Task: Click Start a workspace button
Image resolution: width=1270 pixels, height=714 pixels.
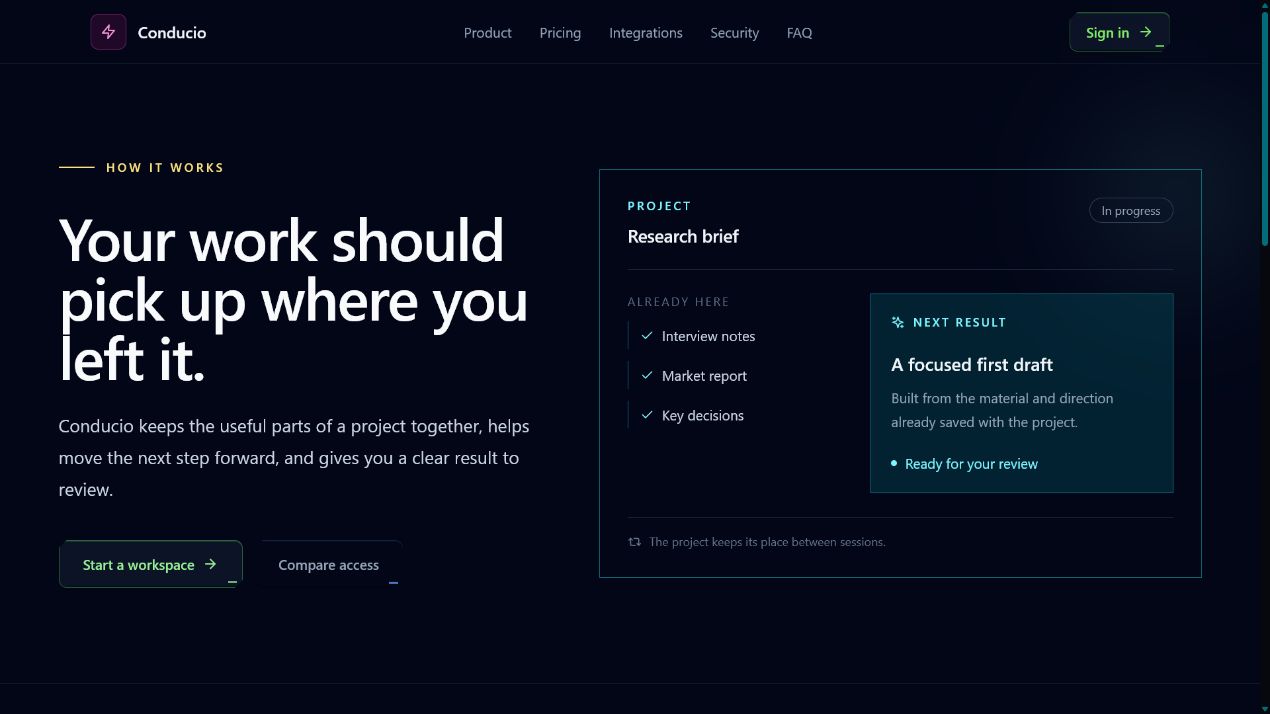Action: tap(151, 564)
